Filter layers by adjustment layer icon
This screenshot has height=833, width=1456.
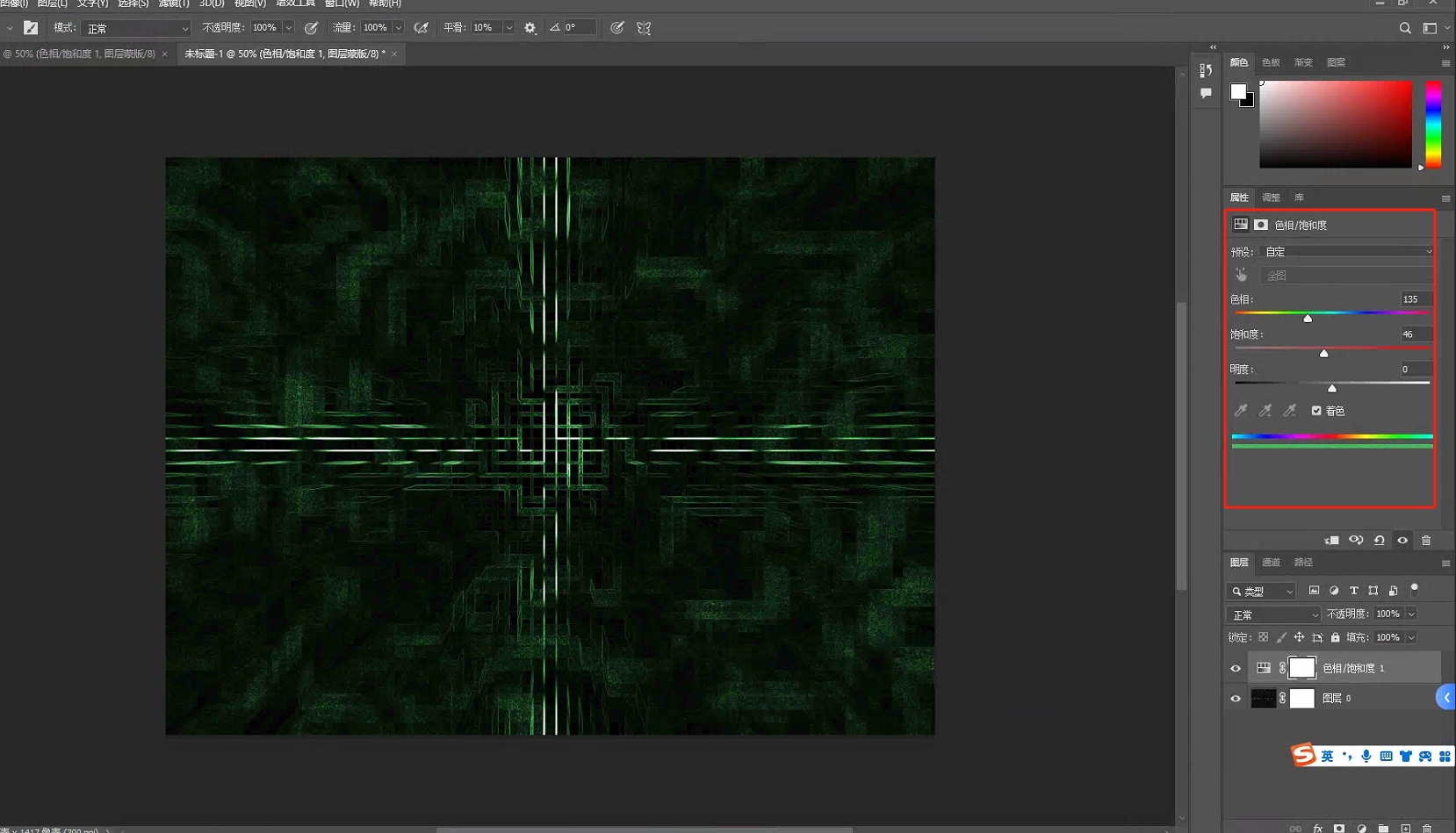tap(1334, 591)
